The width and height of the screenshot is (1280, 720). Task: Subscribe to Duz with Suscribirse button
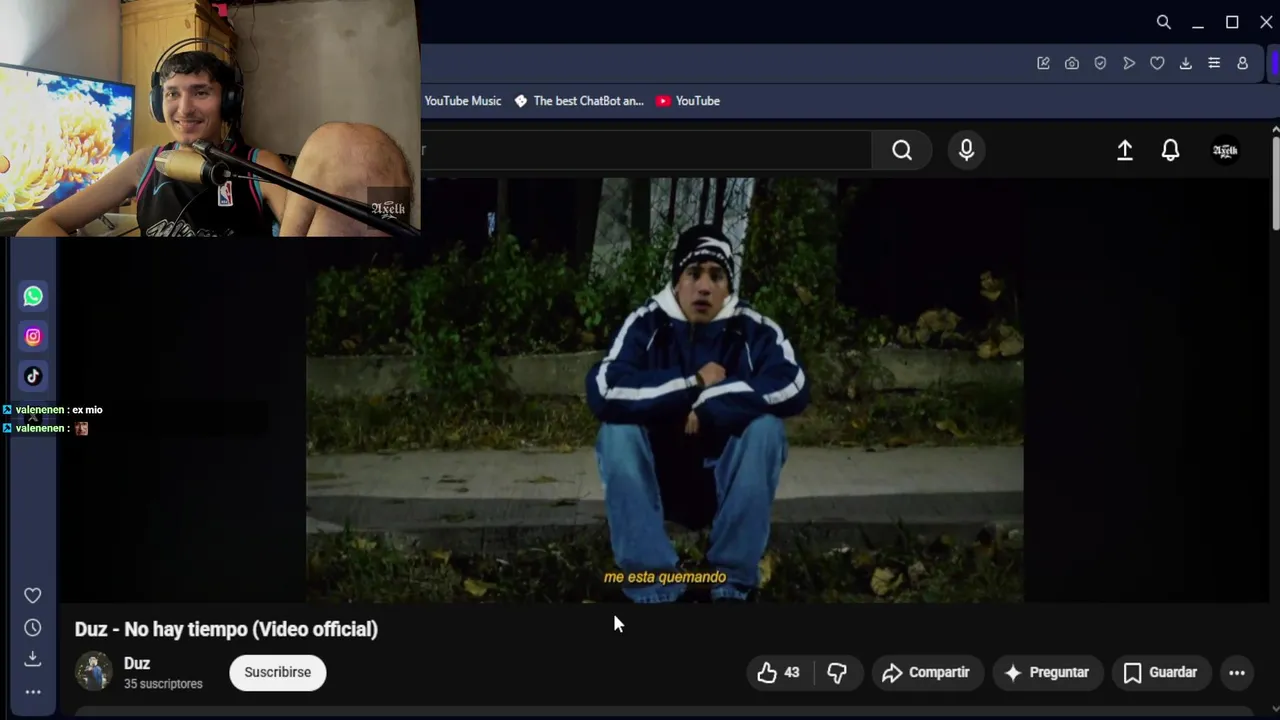[278, 672]
